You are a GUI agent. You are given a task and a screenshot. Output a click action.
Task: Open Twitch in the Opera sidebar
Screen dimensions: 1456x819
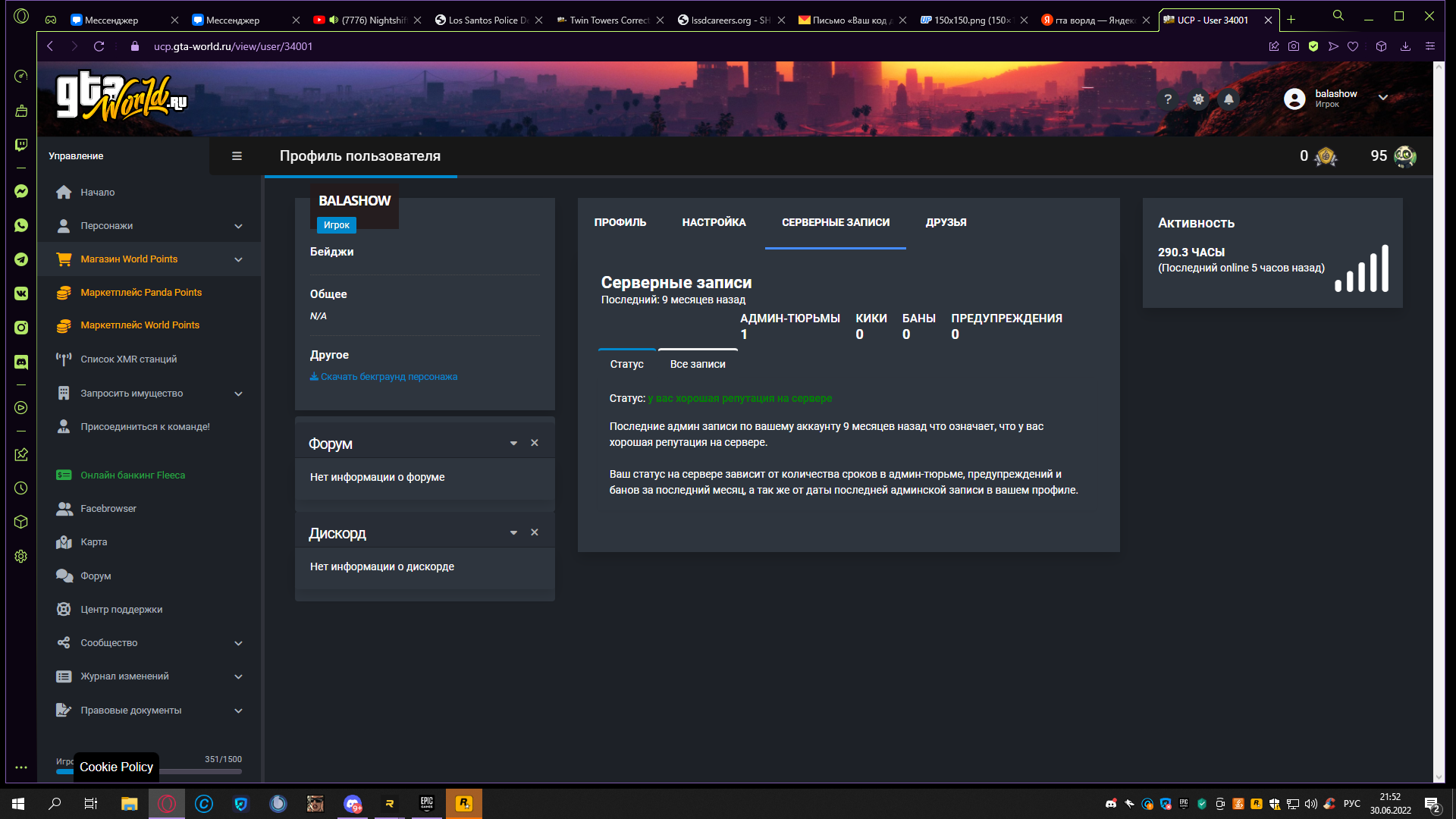tap(21, 144)
